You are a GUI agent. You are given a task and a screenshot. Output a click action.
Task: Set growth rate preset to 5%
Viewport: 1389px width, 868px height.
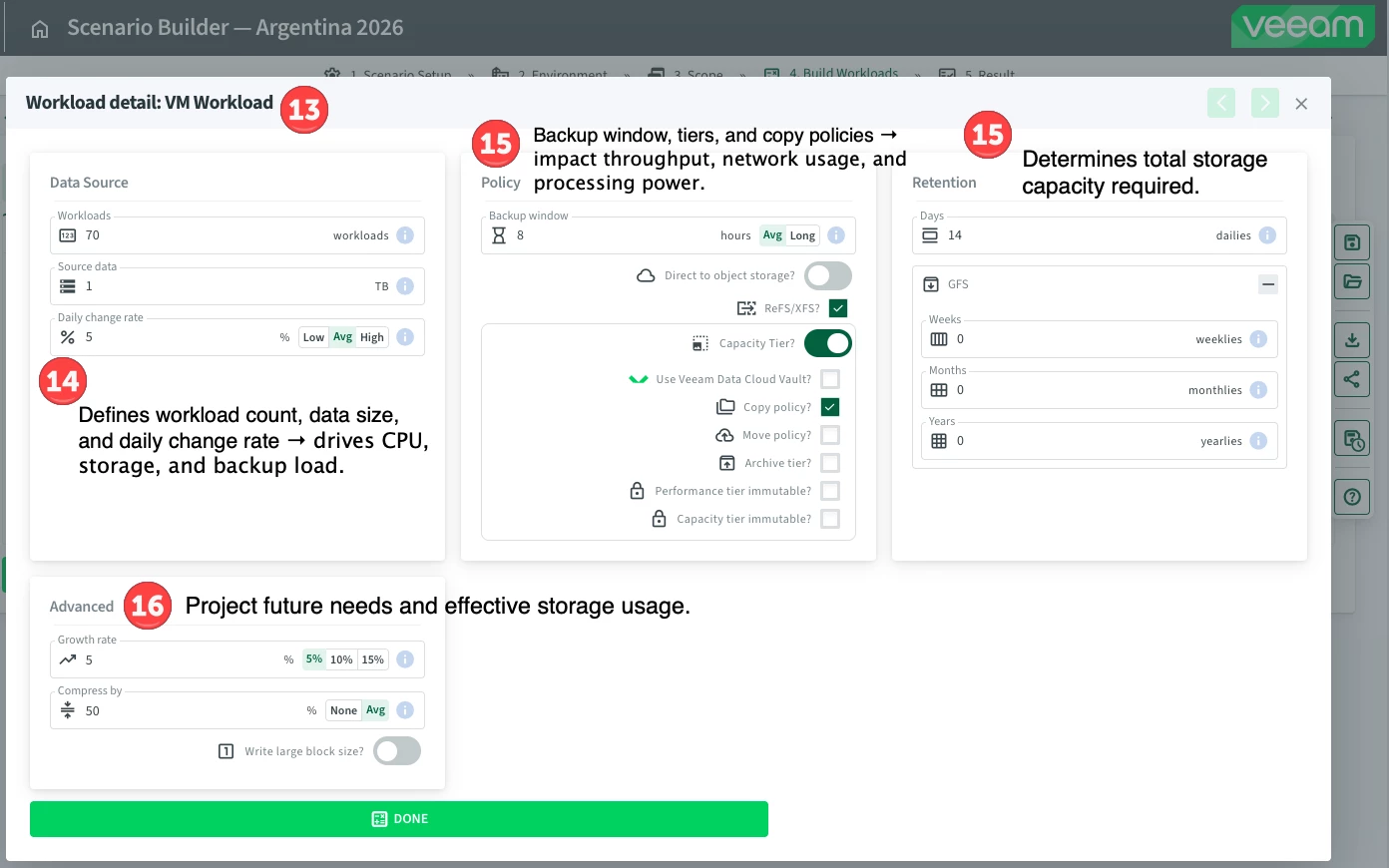314,659
